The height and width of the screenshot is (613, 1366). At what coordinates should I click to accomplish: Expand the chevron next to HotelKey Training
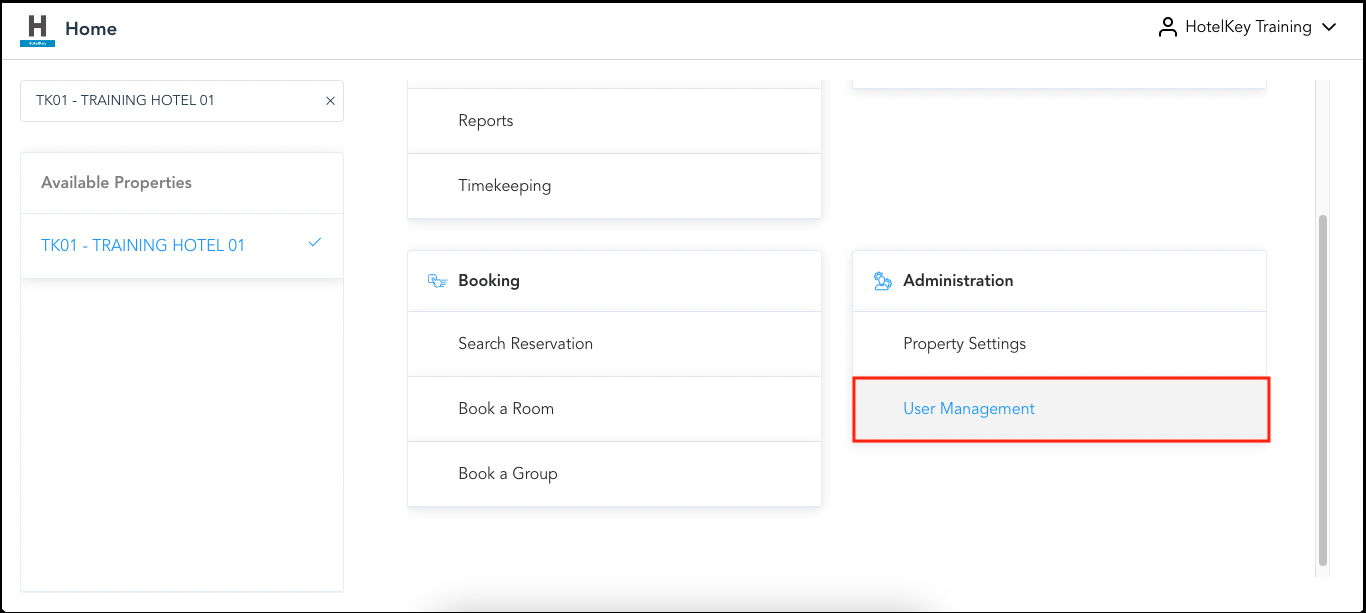(x=1329, y=27)
